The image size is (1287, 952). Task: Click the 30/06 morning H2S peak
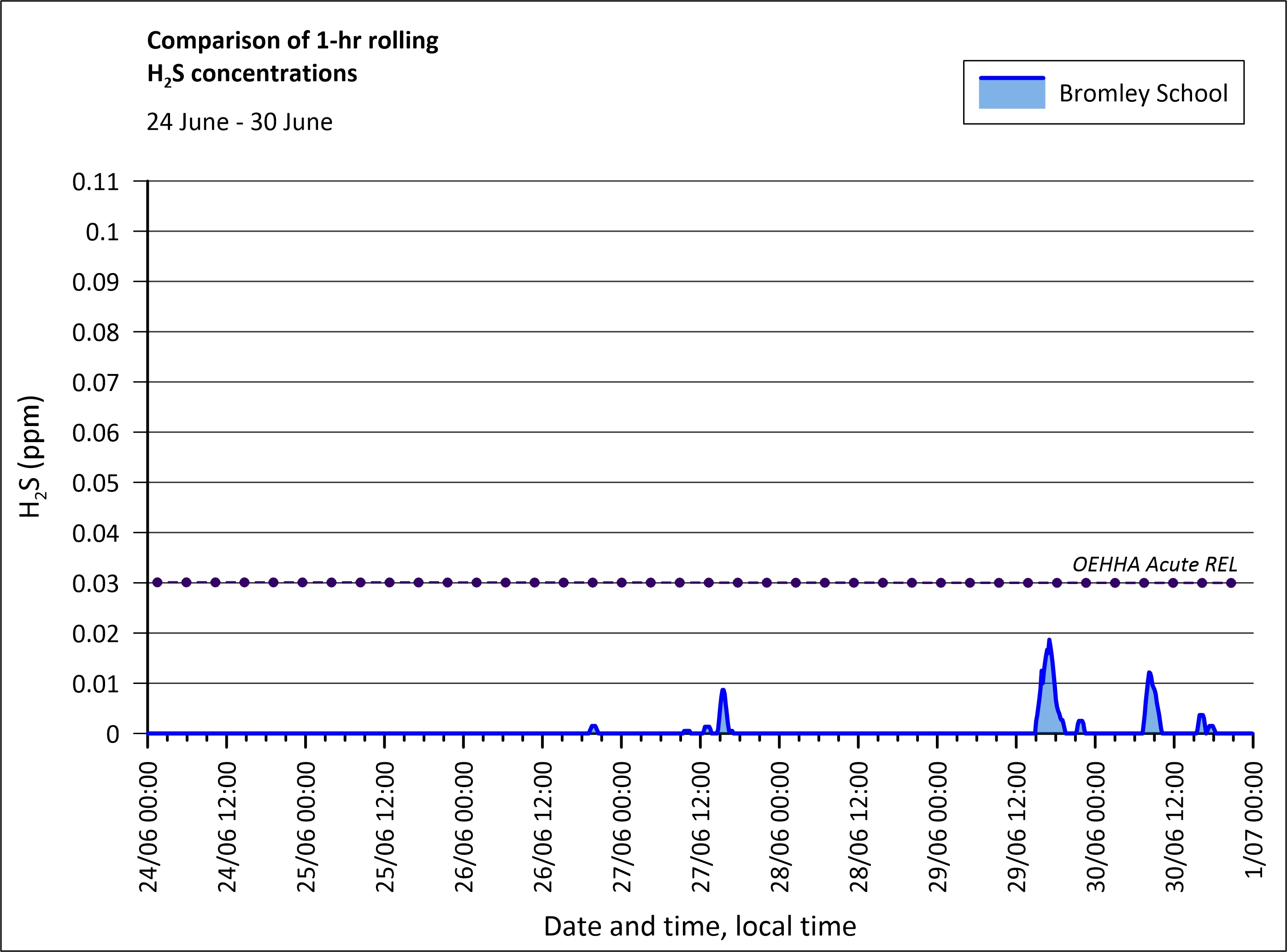click(1149, 674)
